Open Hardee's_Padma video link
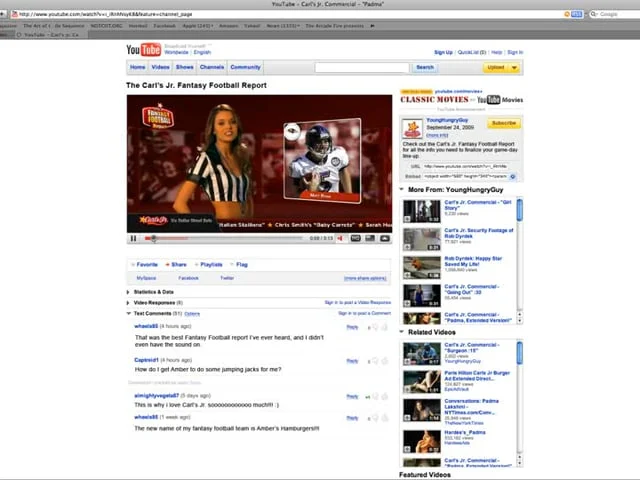This screenshot has height=480, width=640. click(464, 432)
